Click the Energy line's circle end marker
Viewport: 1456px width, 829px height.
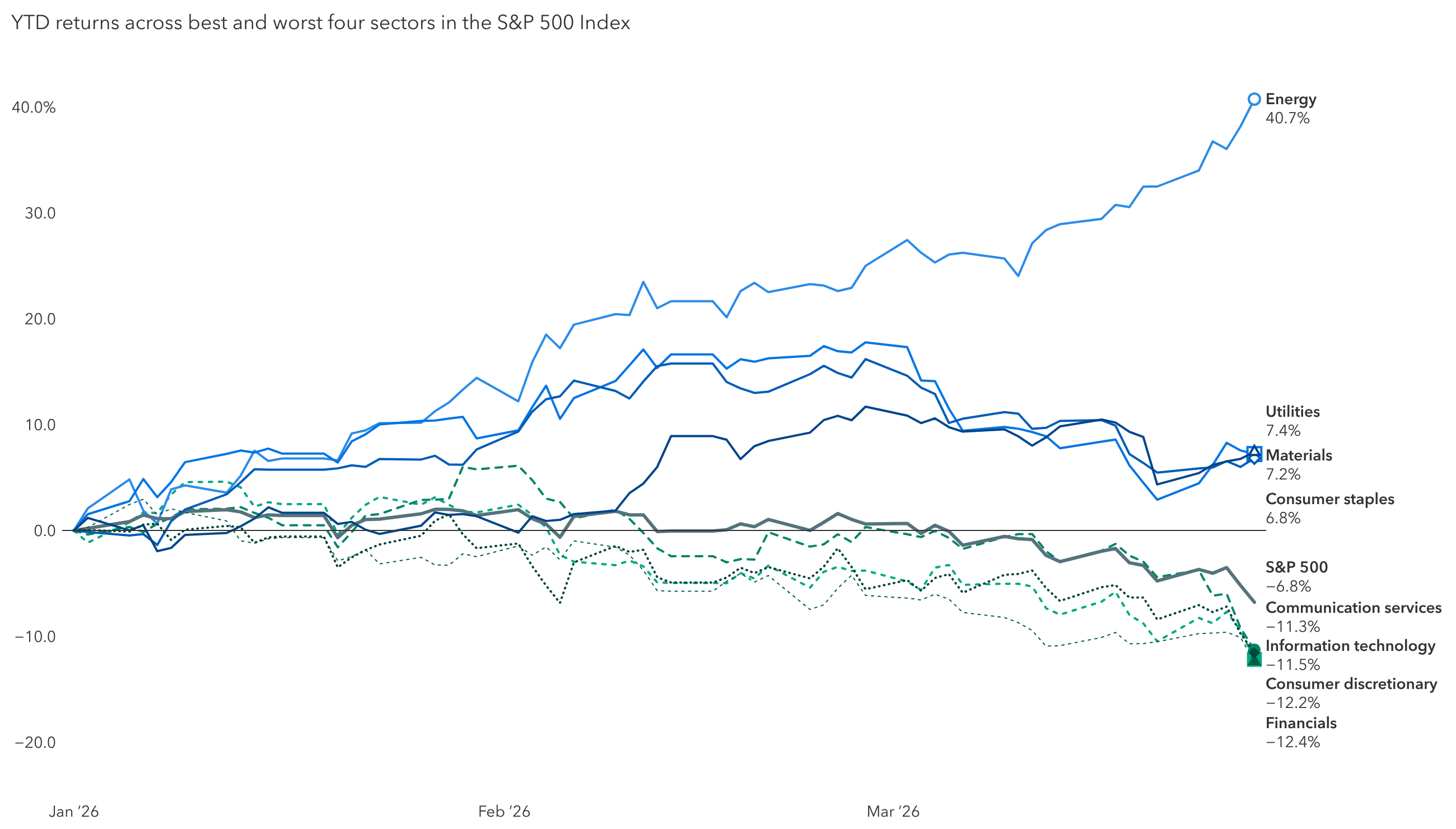click(1254, 100)
